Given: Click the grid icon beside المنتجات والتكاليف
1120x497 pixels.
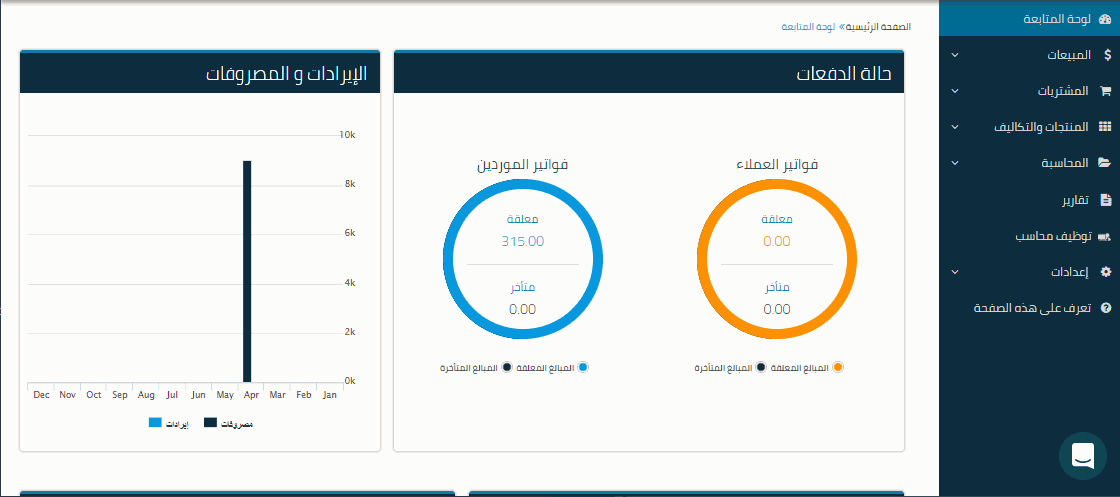Looking at the screenshot, I should [1105, 127].
